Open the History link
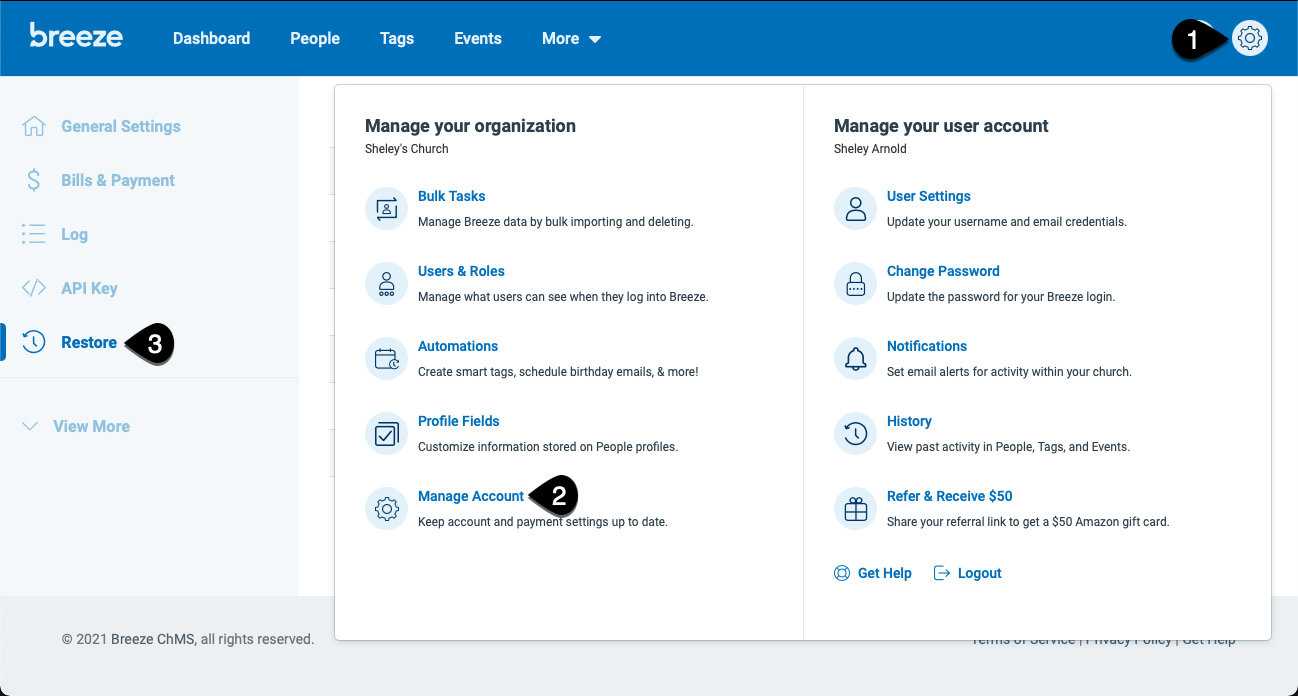 [909, 421]
